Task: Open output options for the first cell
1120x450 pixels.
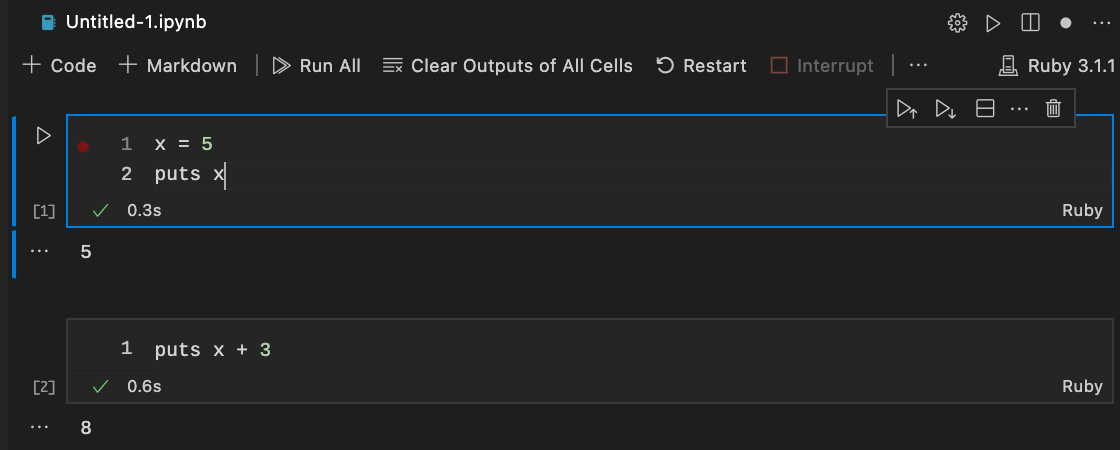Action: [40, 251]
